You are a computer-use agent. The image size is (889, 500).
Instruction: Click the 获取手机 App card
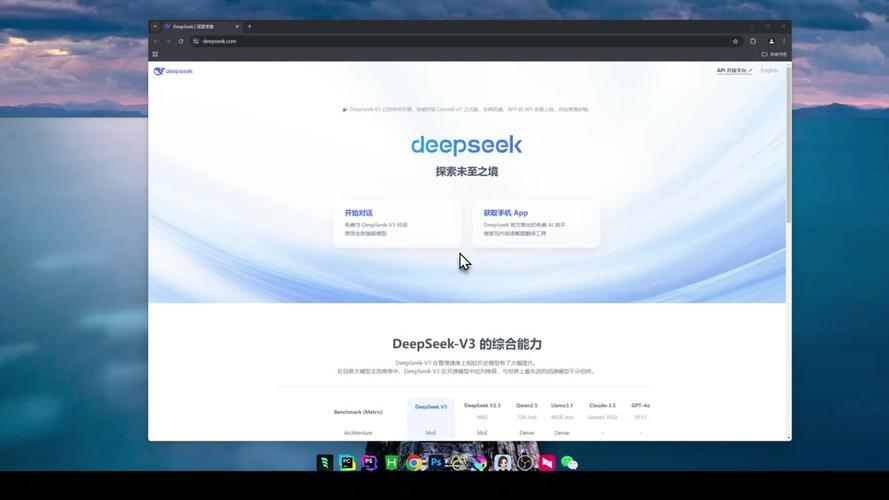(x=536, y=223)
